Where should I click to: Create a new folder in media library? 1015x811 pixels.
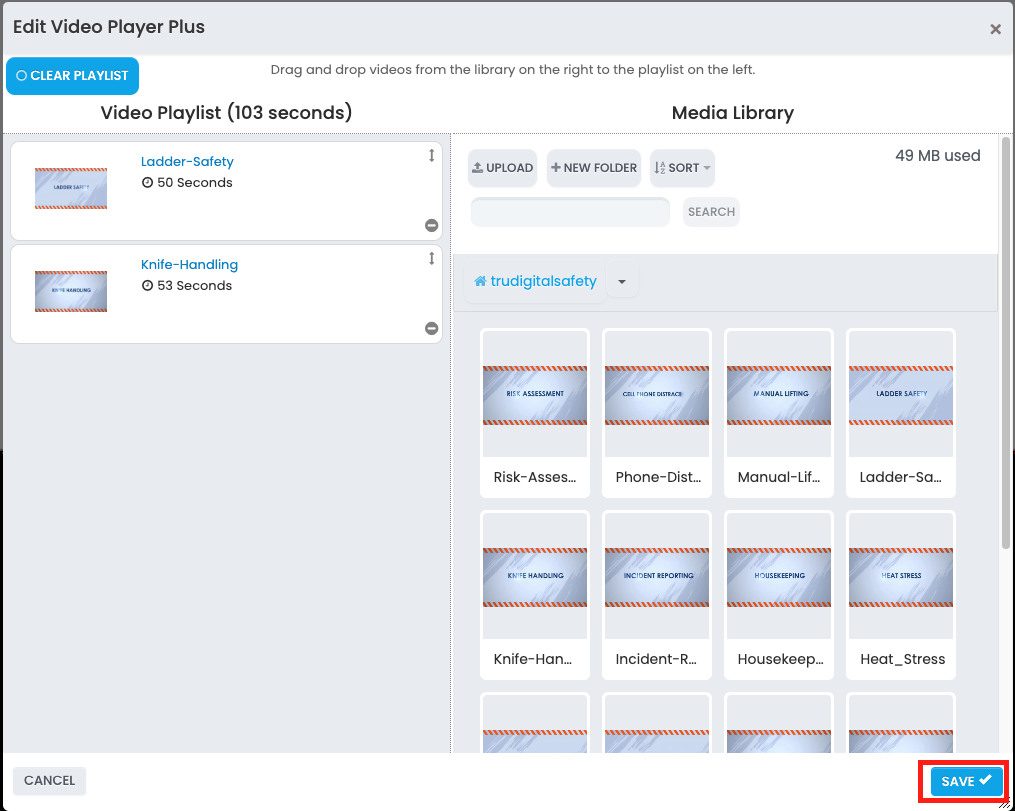594,168
